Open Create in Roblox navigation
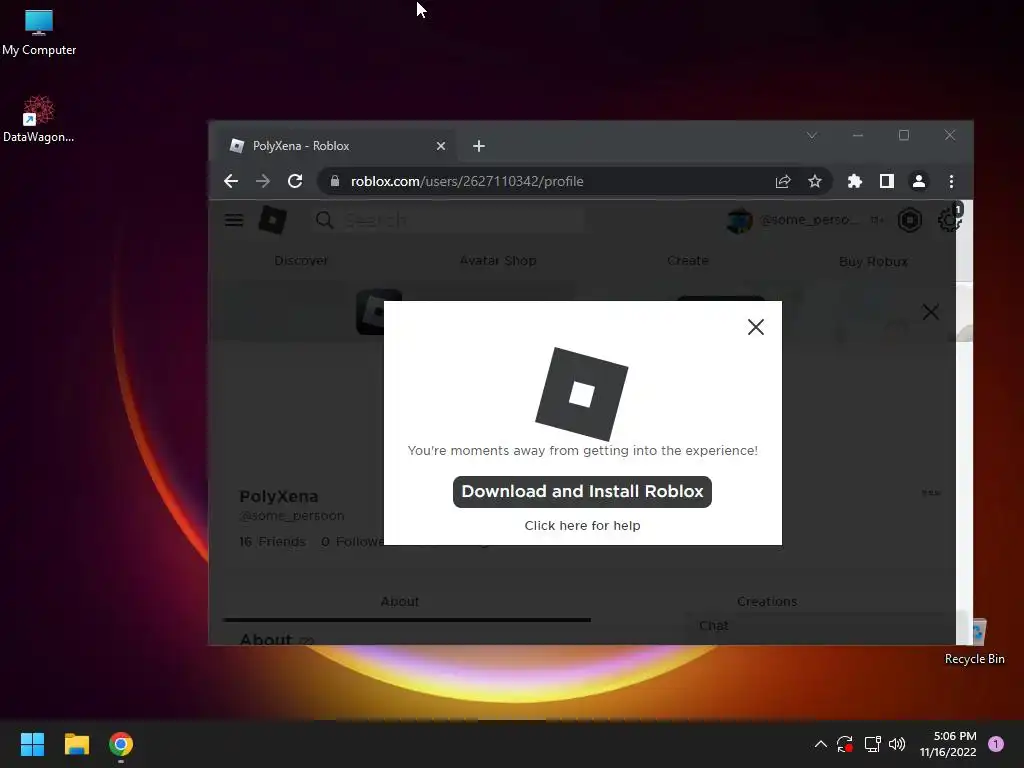The image size is (1024, 768). pyautogui.click(x=688, y=261)
